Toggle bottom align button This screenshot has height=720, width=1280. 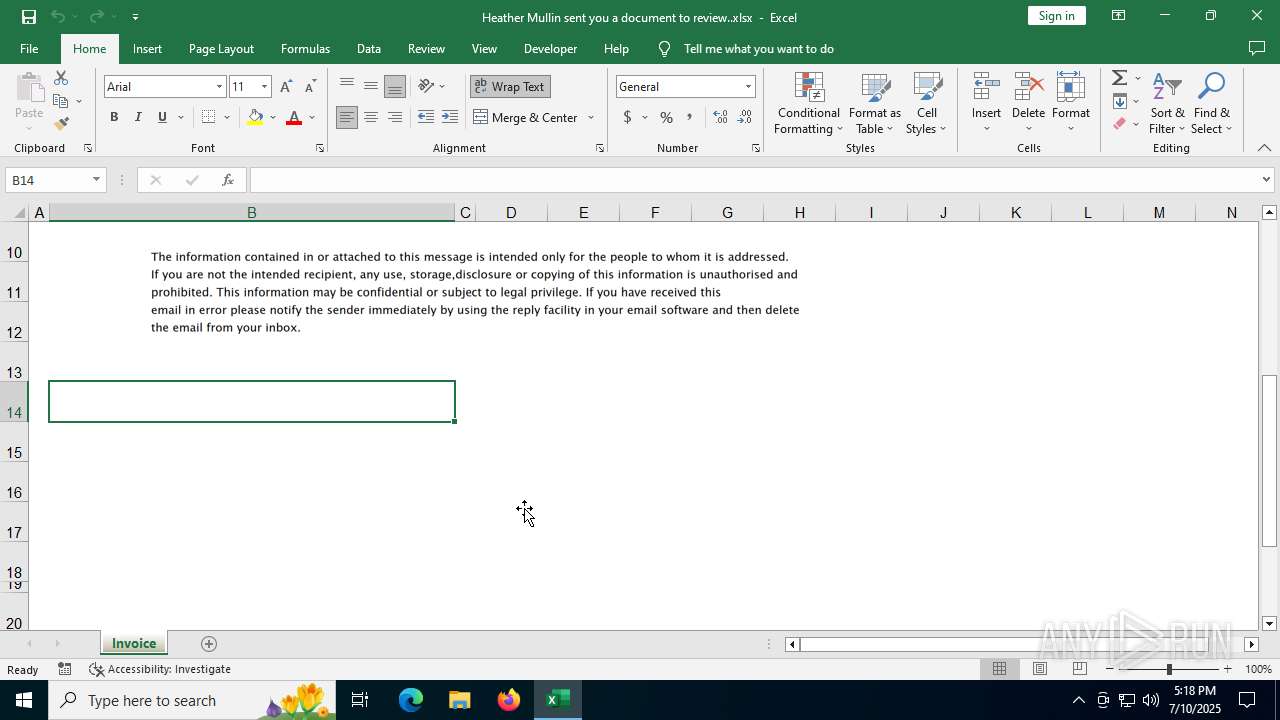tap(395, 86)
